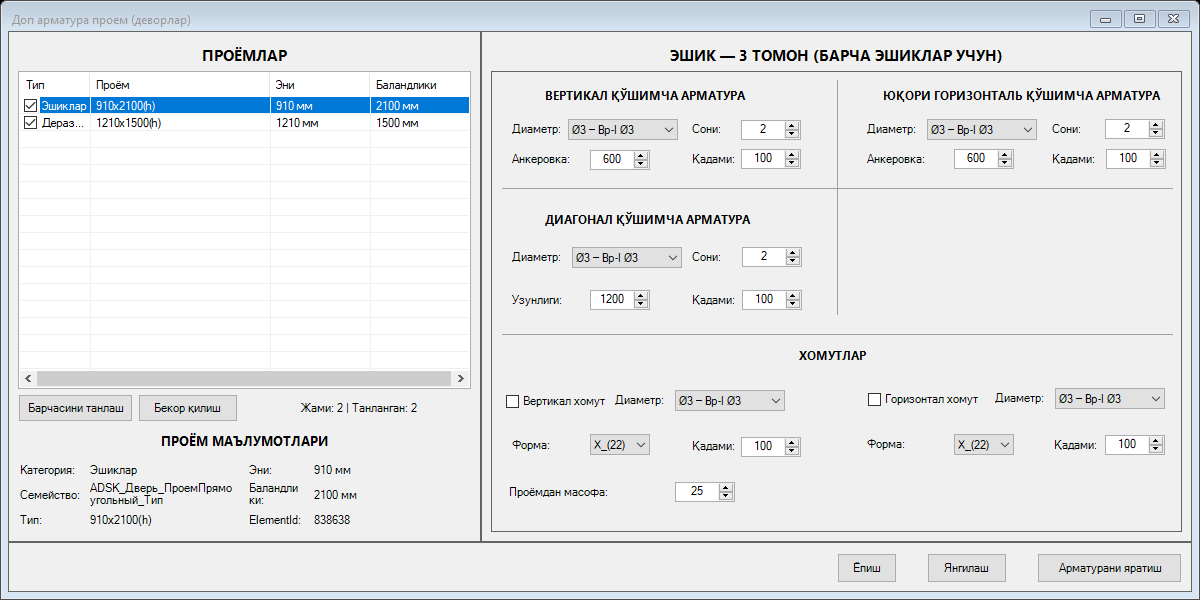Image resolution: width=1200 pixels, height=600 pixels.
Task: Click the Арматурани яратиш button
Action: point(1109,568)
